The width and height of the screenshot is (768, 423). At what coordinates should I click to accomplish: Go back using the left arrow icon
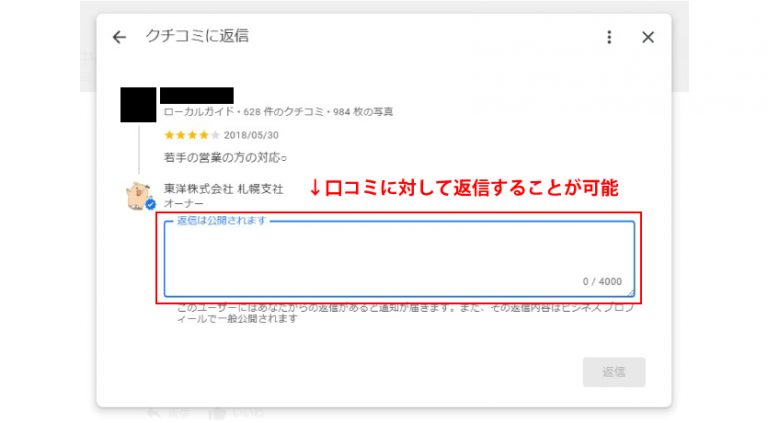point(119,37)
